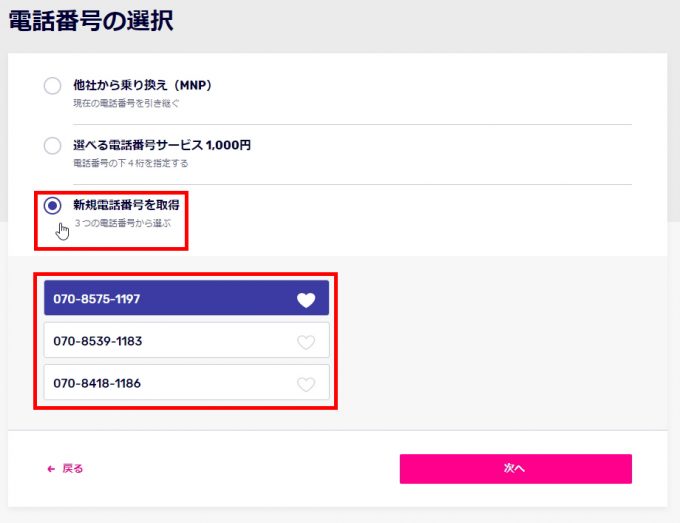This screenshot has height=523, width=680.
Task: Click the 新規電話番号を取得 label text
Action: [x=126, y=205]
